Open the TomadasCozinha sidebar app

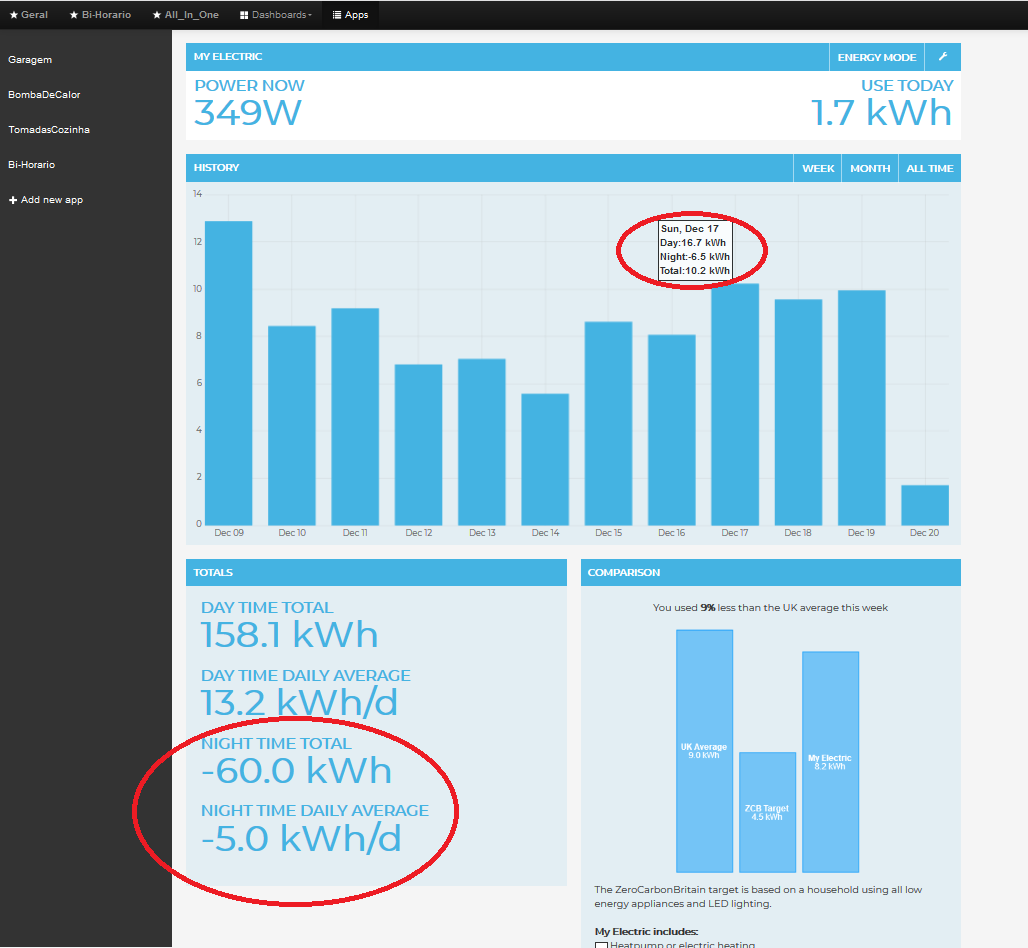49,130
